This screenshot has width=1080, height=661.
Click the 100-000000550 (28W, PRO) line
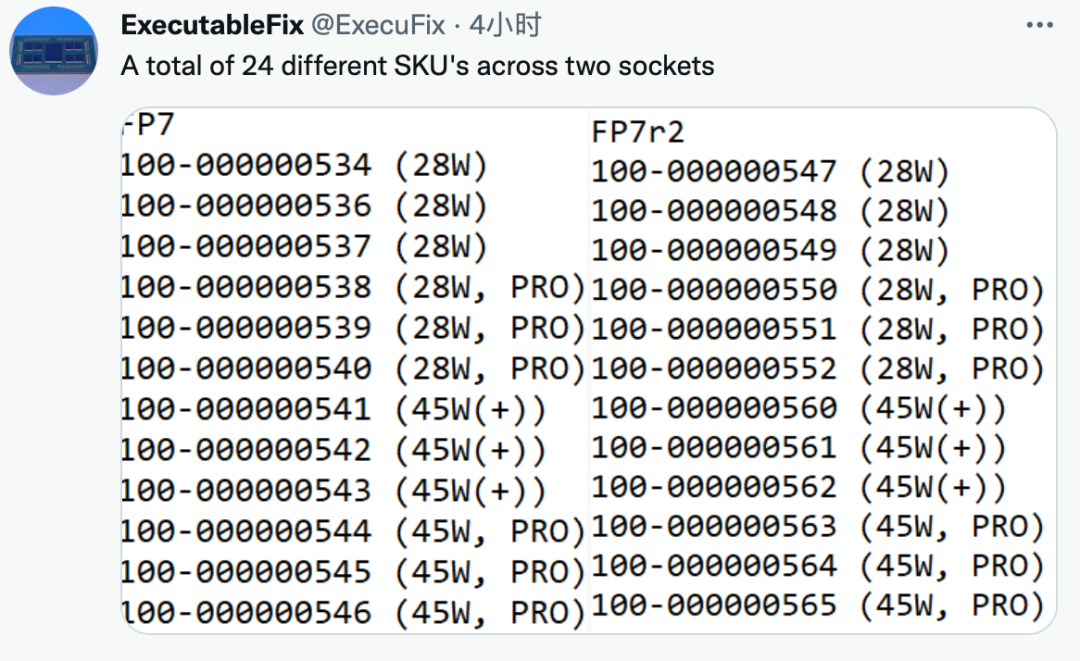818,290
